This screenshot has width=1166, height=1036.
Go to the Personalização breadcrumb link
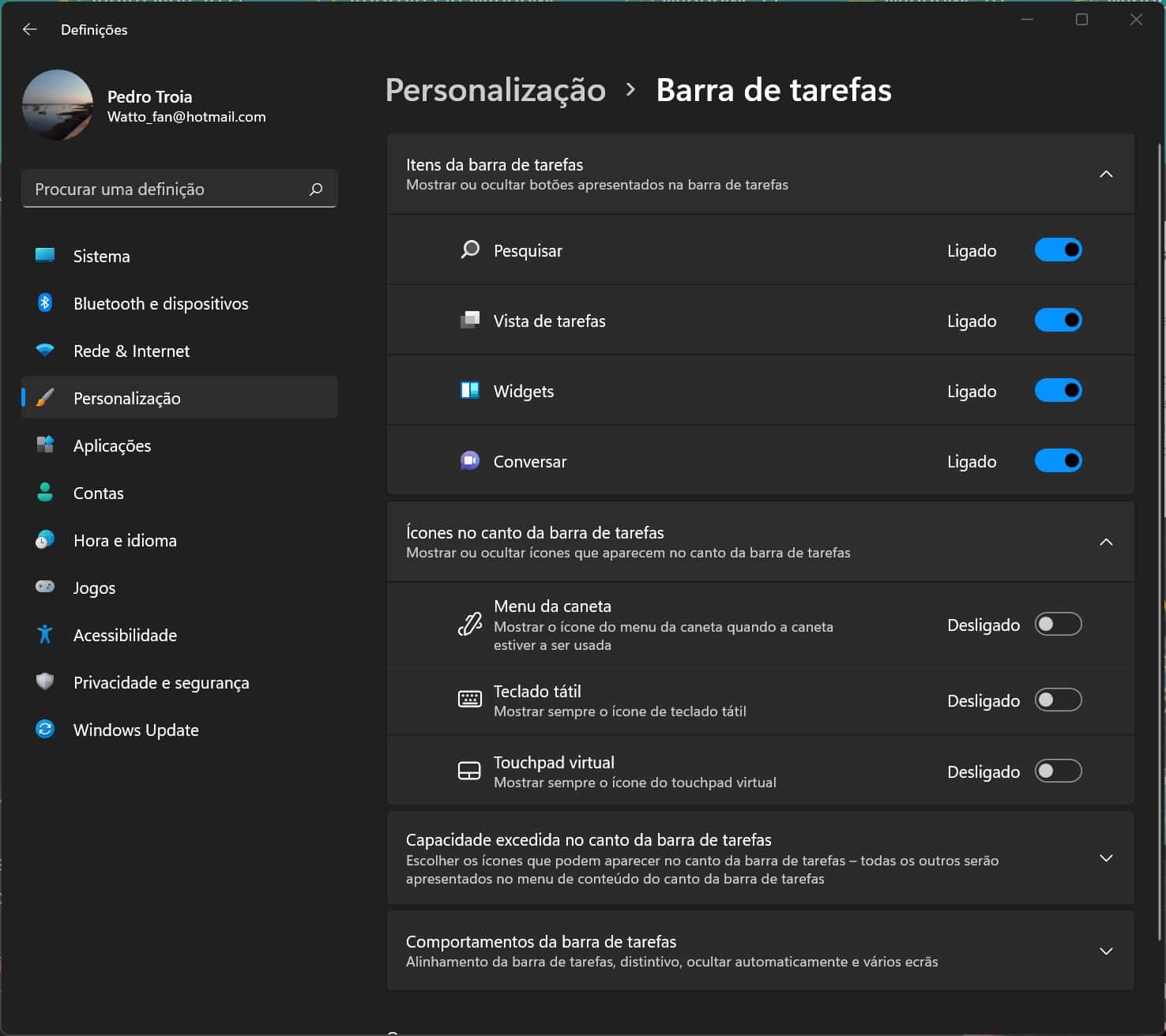495,90
